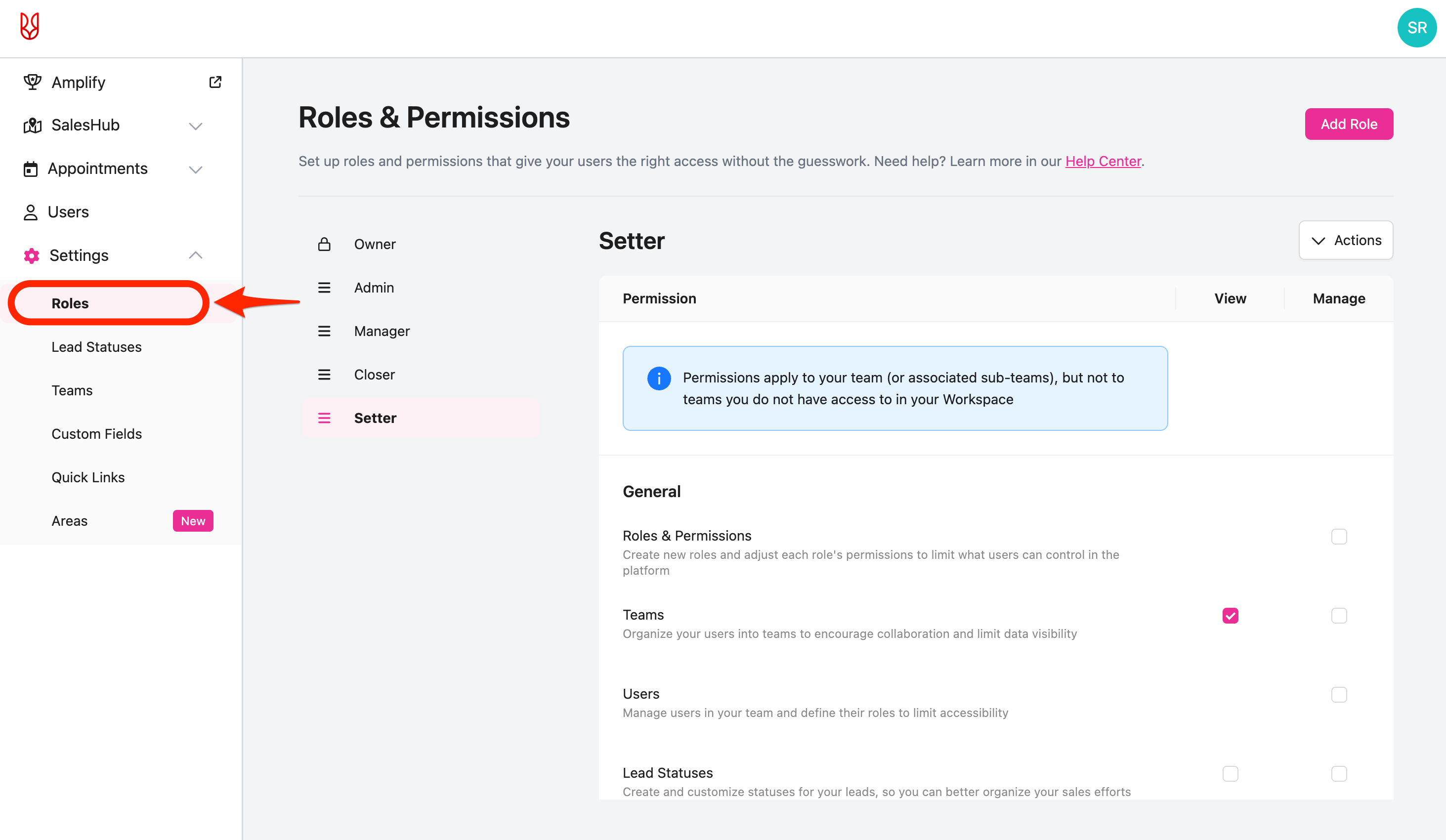The height and width of the screenshot is (840, 1446).
Task: Uncheck Teams View permission checkbox
Action: (1230, 616)
